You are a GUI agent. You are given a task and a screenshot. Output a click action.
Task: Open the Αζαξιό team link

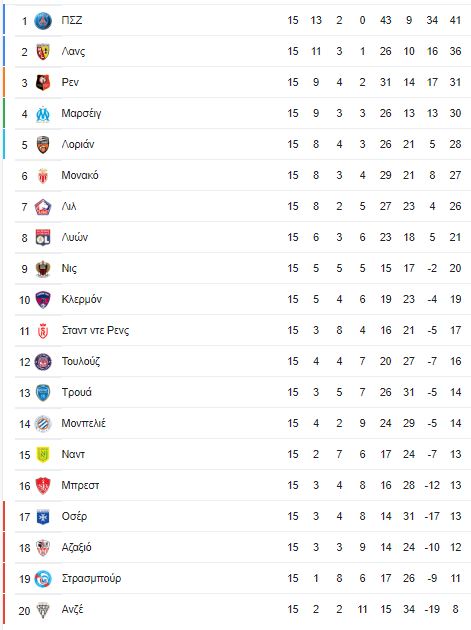(76, 547)
